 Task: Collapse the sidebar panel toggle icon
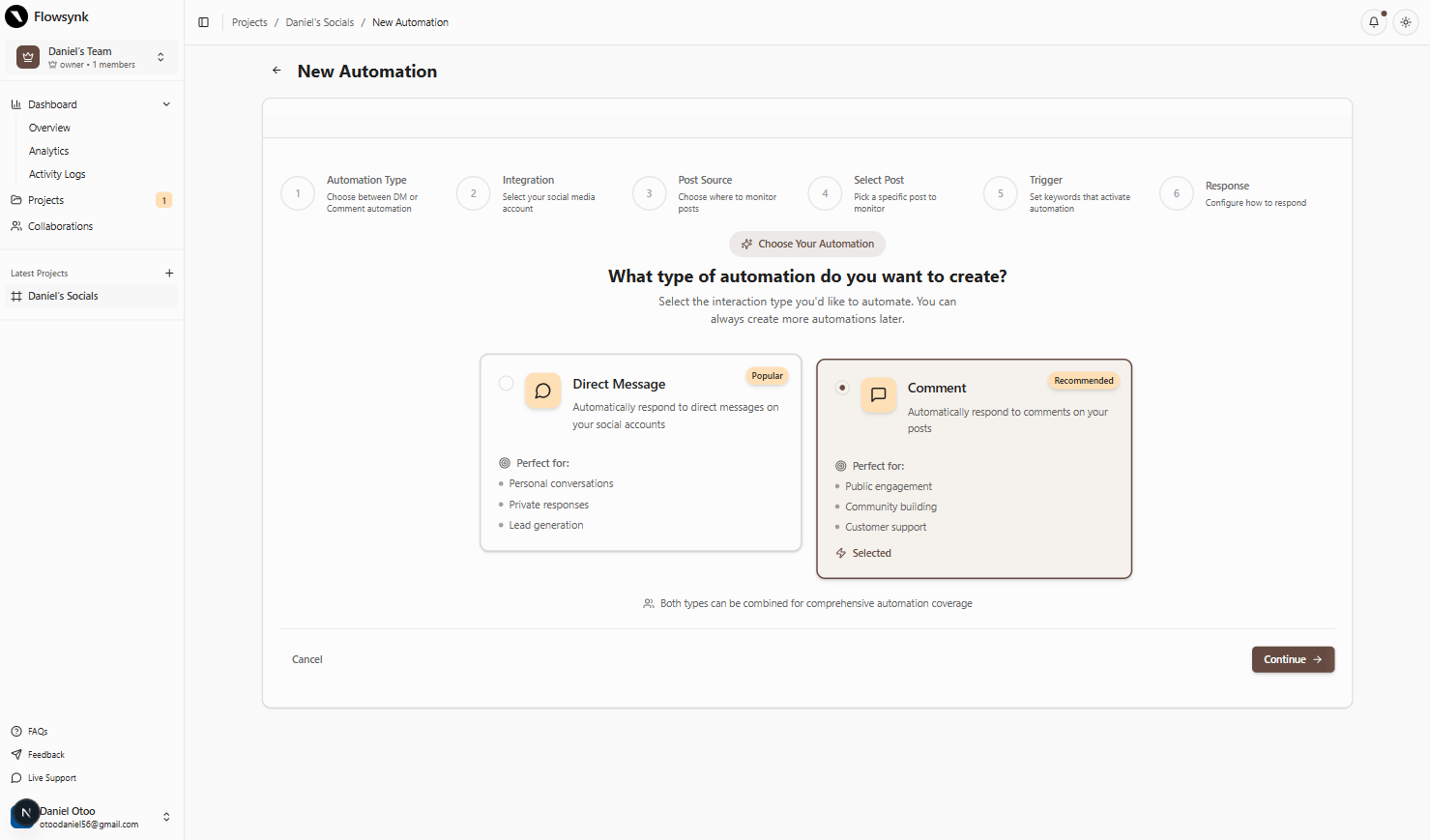click(204, 22)
